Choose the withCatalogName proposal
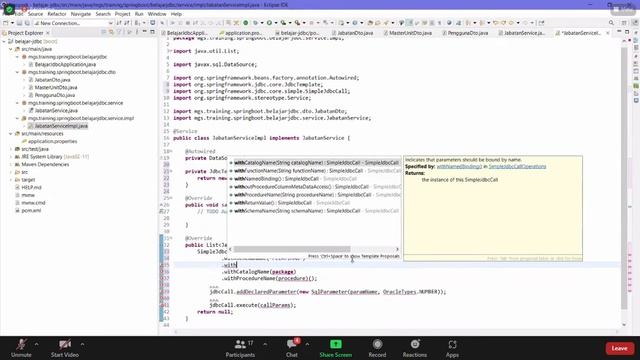Viewport: 640px width, 360px height. [314, 163]
